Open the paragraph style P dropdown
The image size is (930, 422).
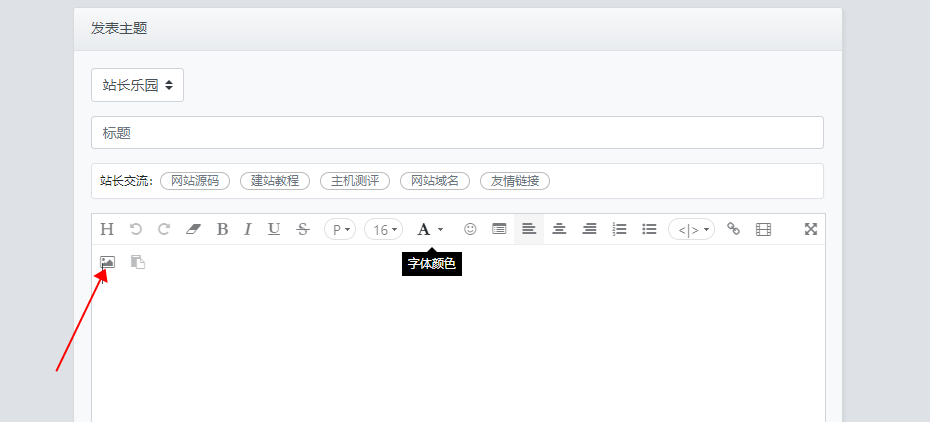point(340,229)
